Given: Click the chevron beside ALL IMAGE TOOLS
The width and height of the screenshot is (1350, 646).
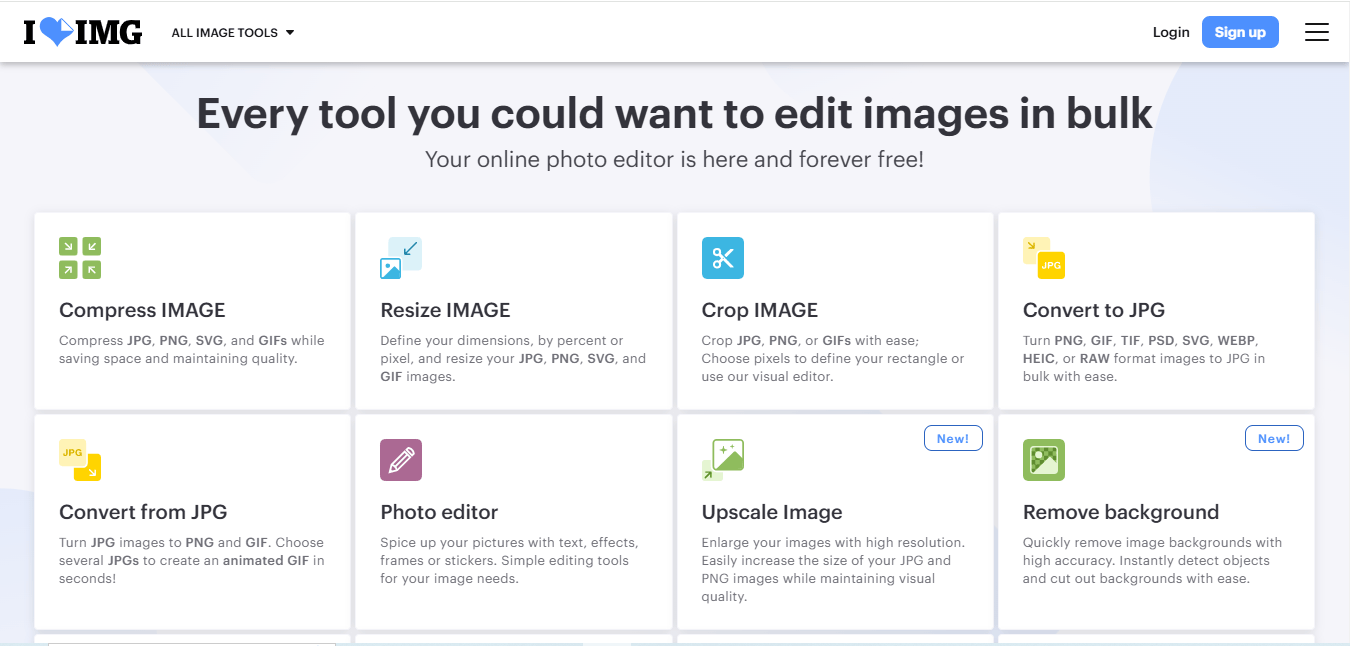Looking at the screenshot, I should [x=290, y=32].
